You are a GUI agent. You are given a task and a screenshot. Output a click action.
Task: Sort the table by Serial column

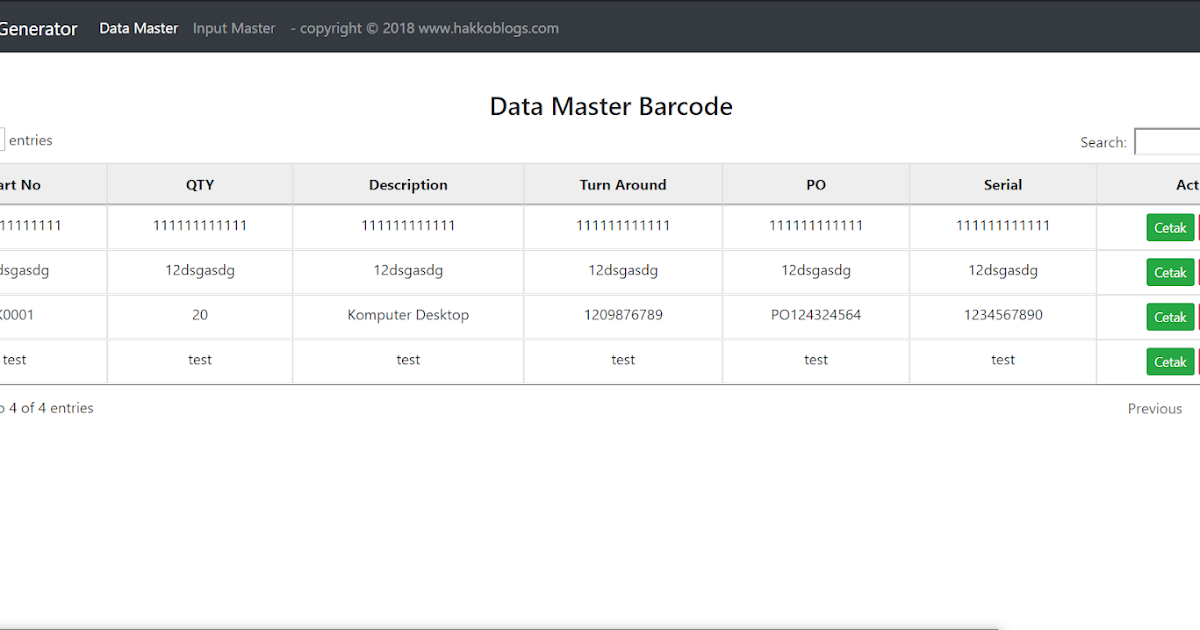(x=1002, y=184)
